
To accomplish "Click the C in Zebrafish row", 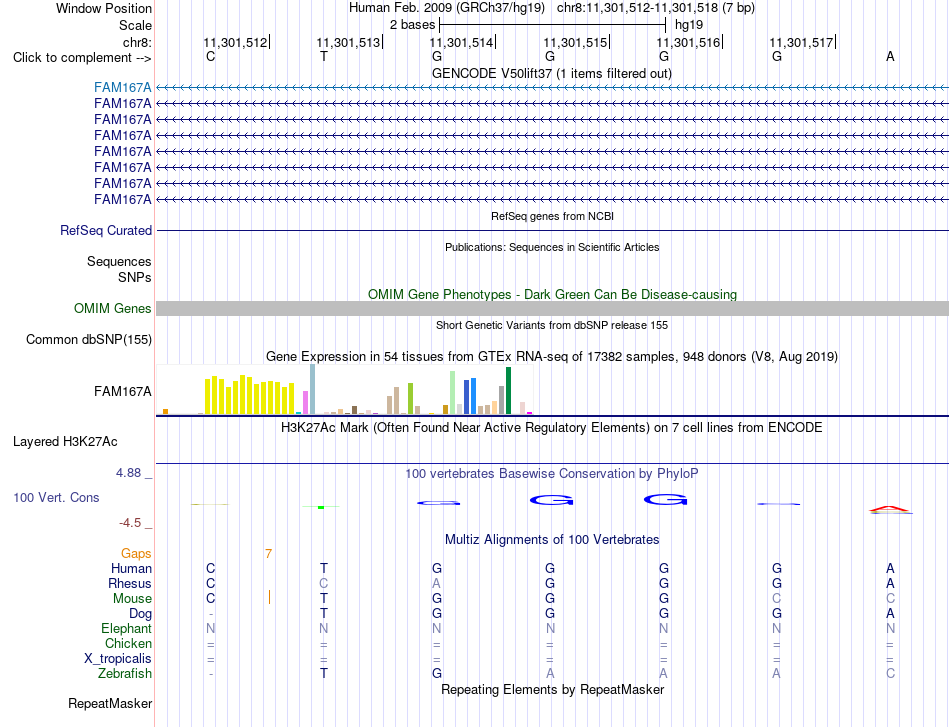I will click(x=890, y=674).
